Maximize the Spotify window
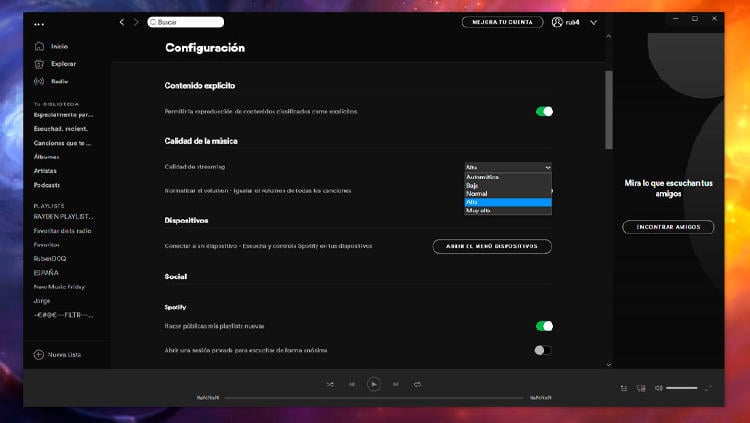This screenshot has width=750, height=423. pyautogui.click(x=695, y=19)
